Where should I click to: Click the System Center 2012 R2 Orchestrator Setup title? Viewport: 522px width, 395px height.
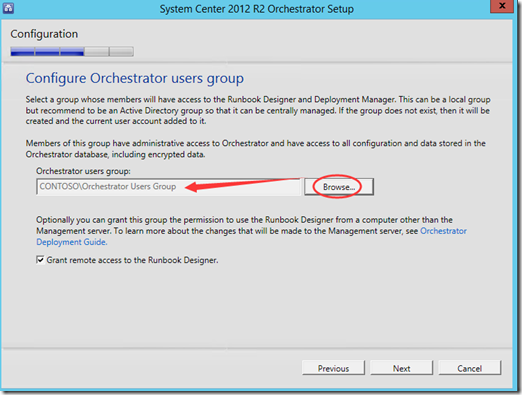[257, 9]
